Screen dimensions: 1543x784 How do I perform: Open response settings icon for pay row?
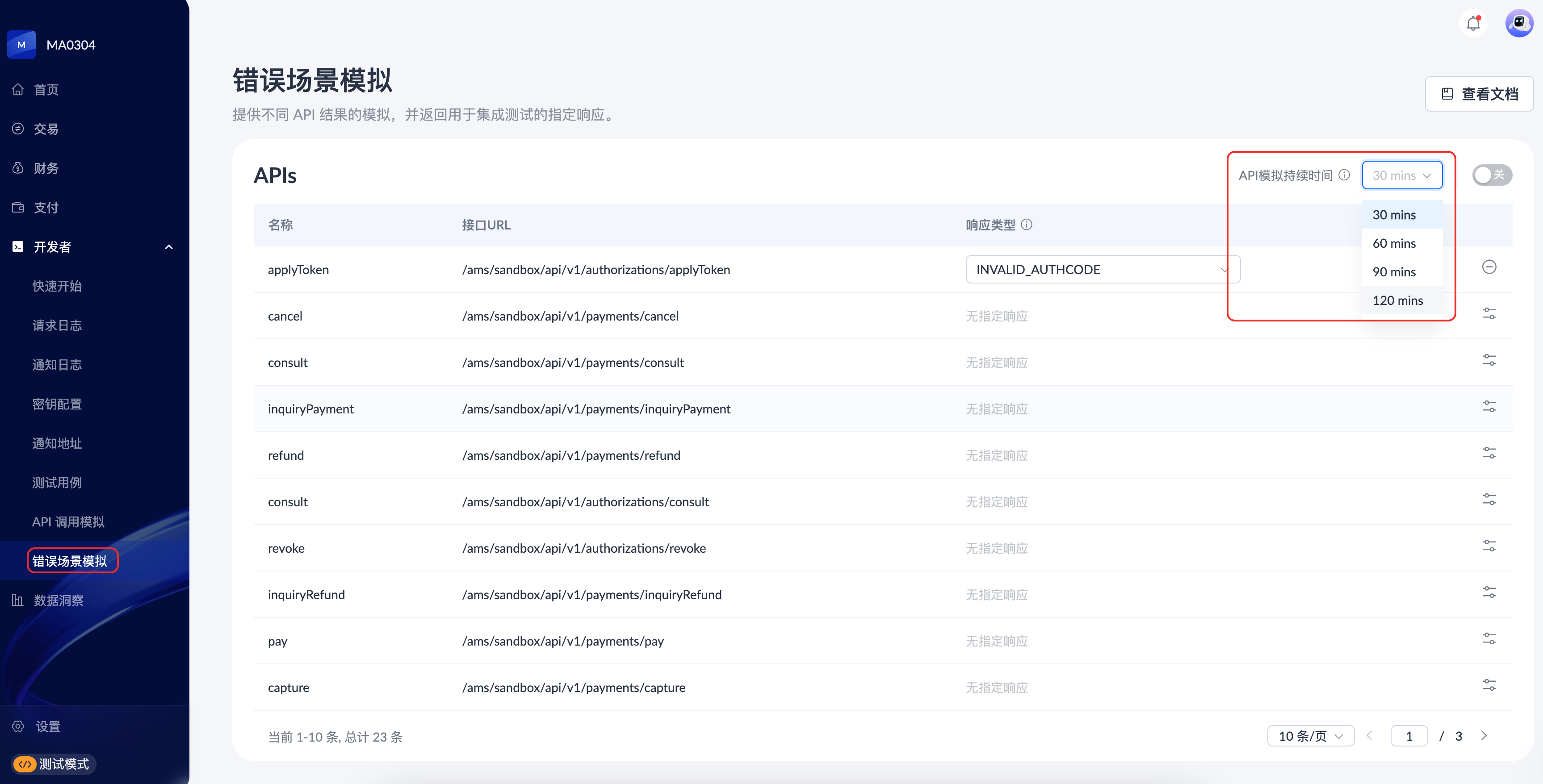(x=1488, y=638)
